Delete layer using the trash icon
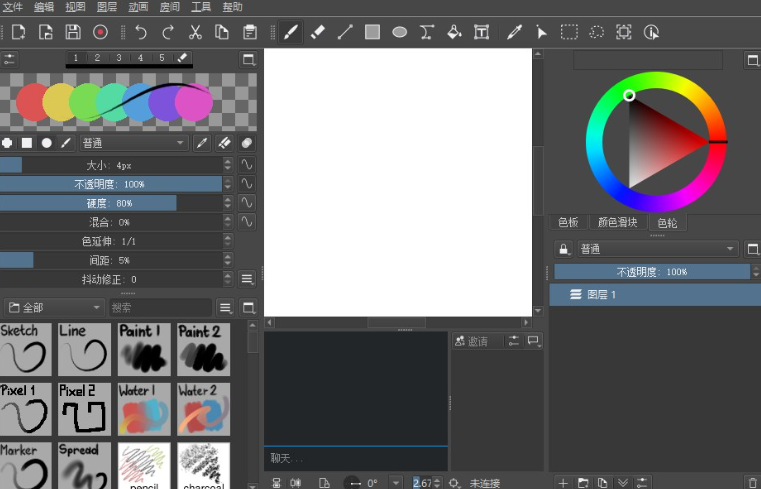Screen dimensions: 761x489 click(x=753, y=483)
